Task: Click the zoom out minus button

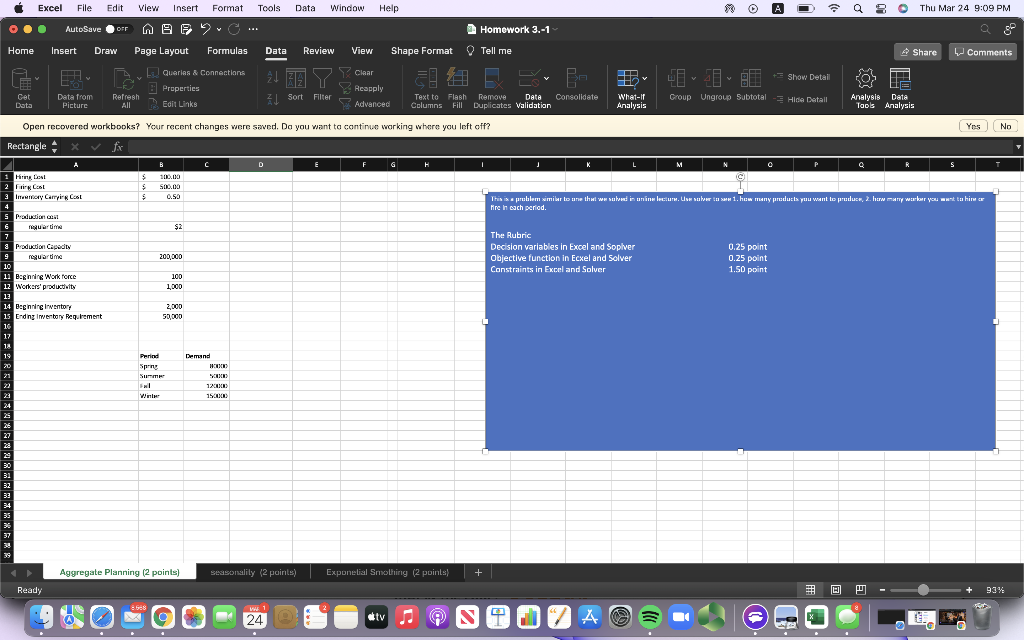Action: pos(882,590)
